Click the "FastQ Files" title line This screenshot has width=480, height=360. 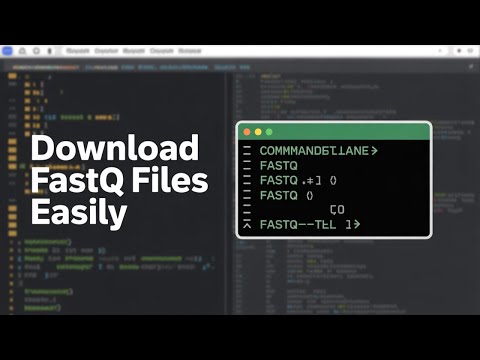point(119,180)
